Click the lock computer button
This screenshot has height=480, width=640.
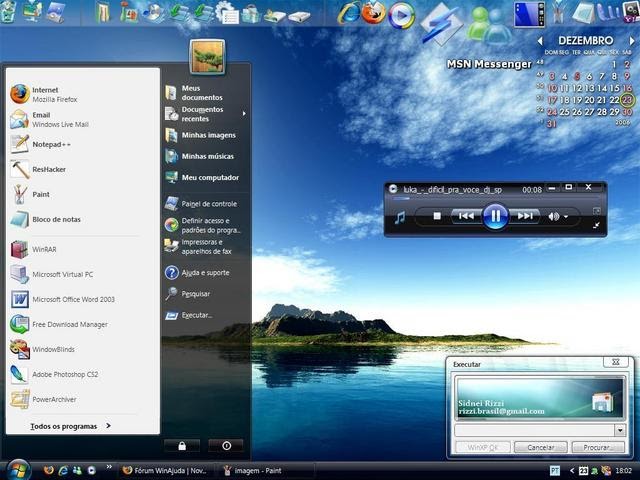pyautogui.click(x=182, y=446)
